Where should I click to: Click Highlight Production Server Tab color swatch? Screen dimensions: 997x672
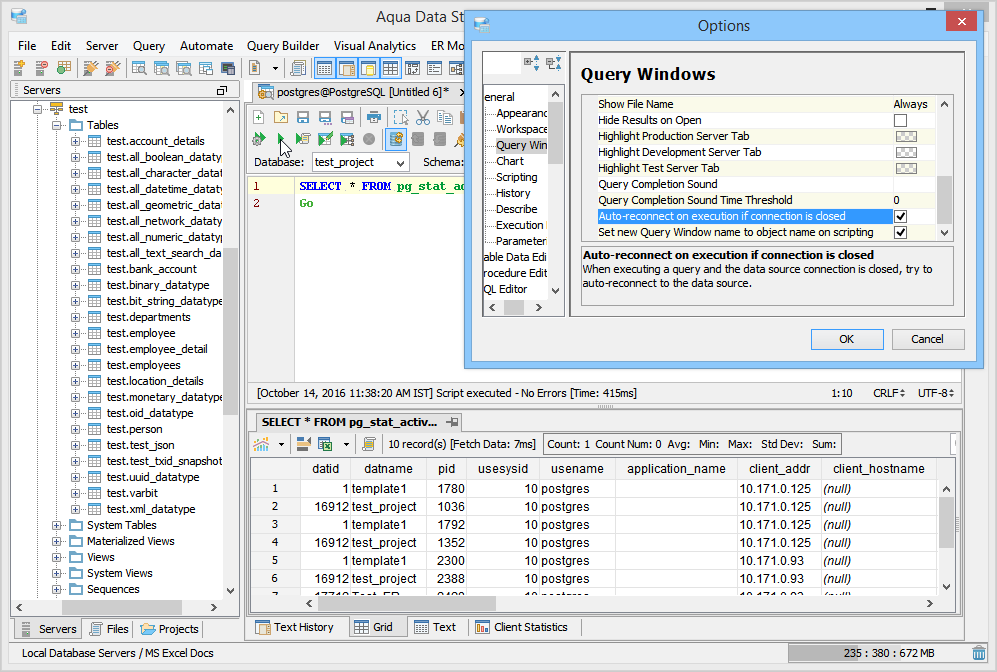point(906,136)
